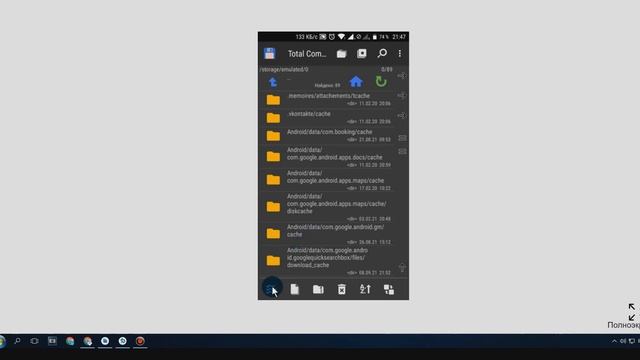Image resolution: width=640 pixels, height=360 pixels.
Task: Open the Total Com... title text
Action: [x=307, y=54]
